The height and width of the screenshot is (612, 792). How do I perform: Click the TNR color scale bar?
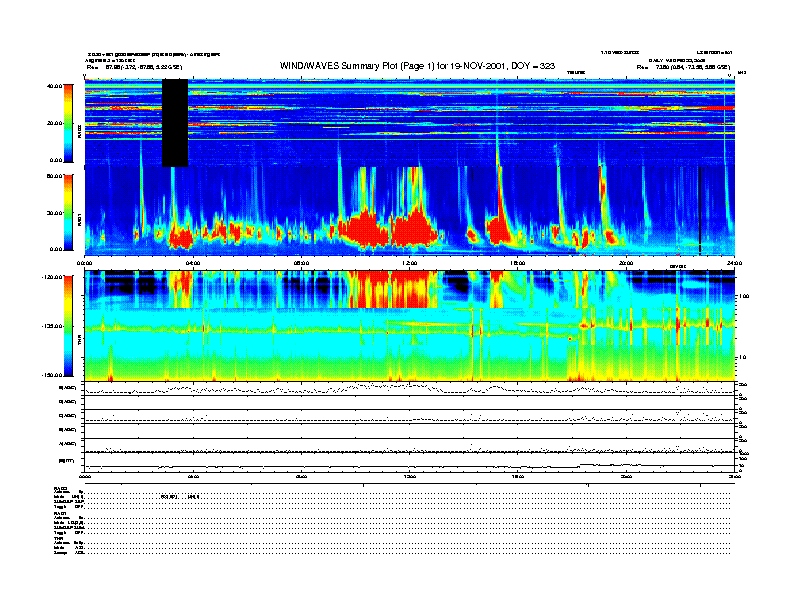[68, 326]
